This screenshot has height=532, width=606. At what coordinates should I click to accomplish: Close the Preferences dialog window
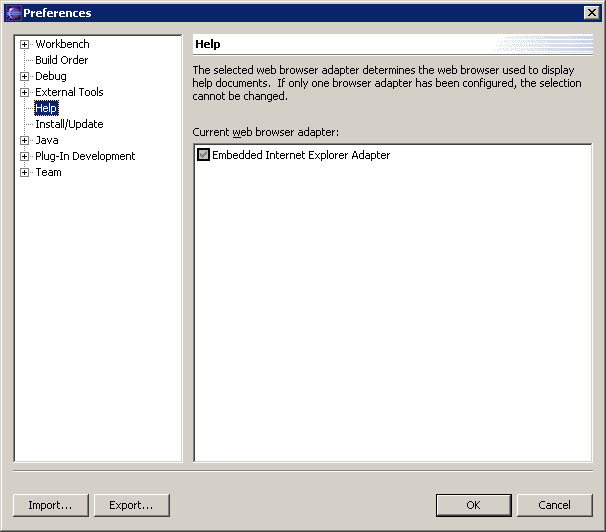coord(592,13)
